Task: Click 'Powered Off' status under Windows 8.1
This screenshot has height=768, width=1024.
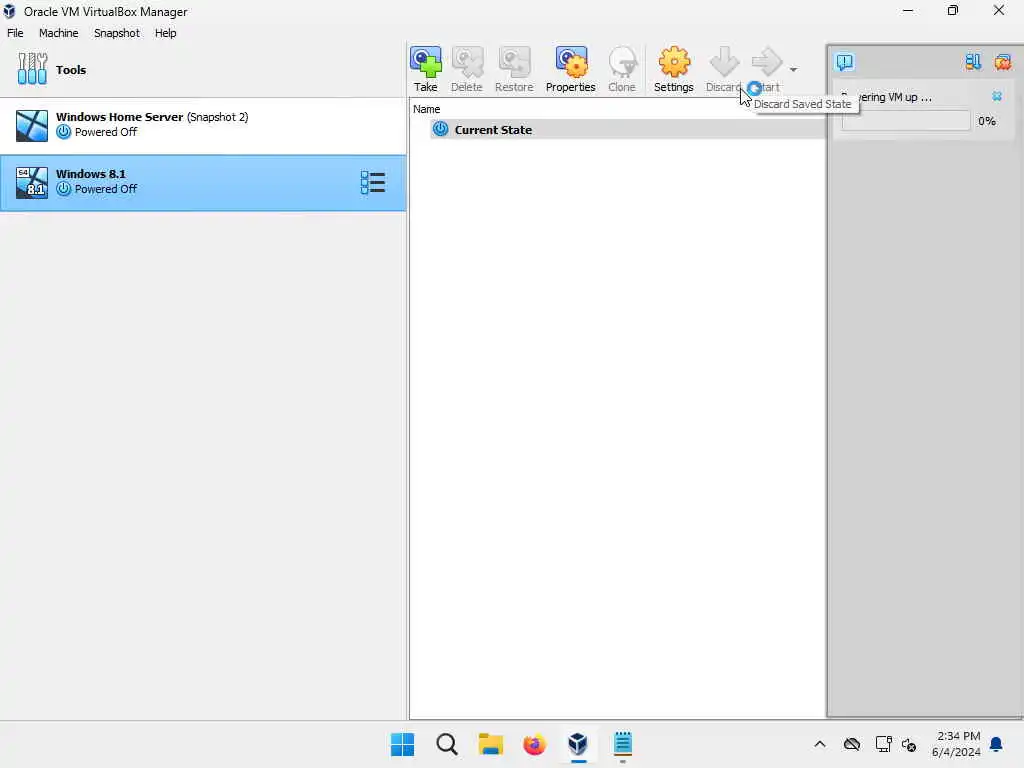Action: pos(106,189)
